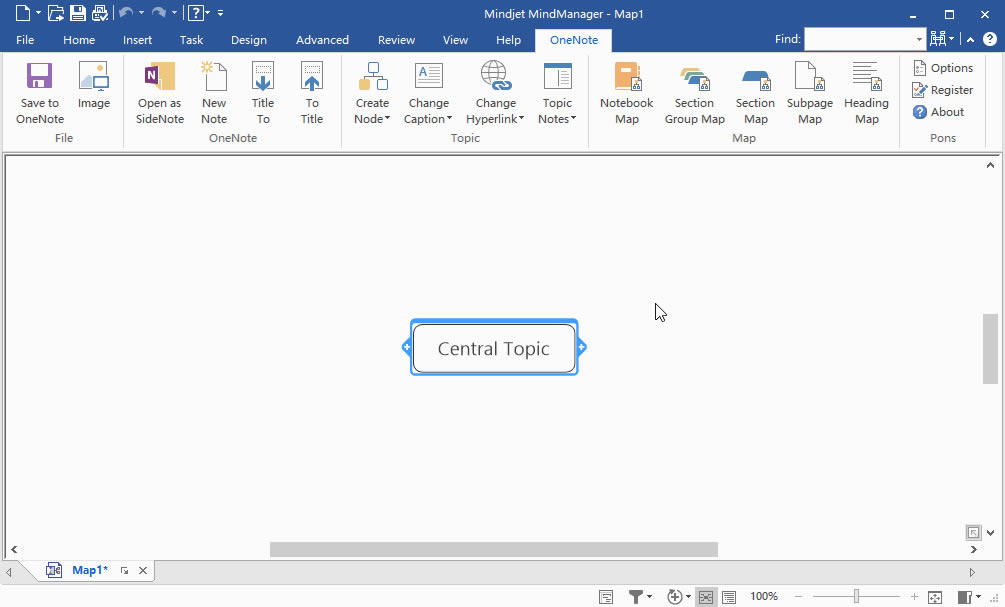The height and width of the screenshot is (607, 1005).
Task: Open the File menu
Action: point(24,40)
